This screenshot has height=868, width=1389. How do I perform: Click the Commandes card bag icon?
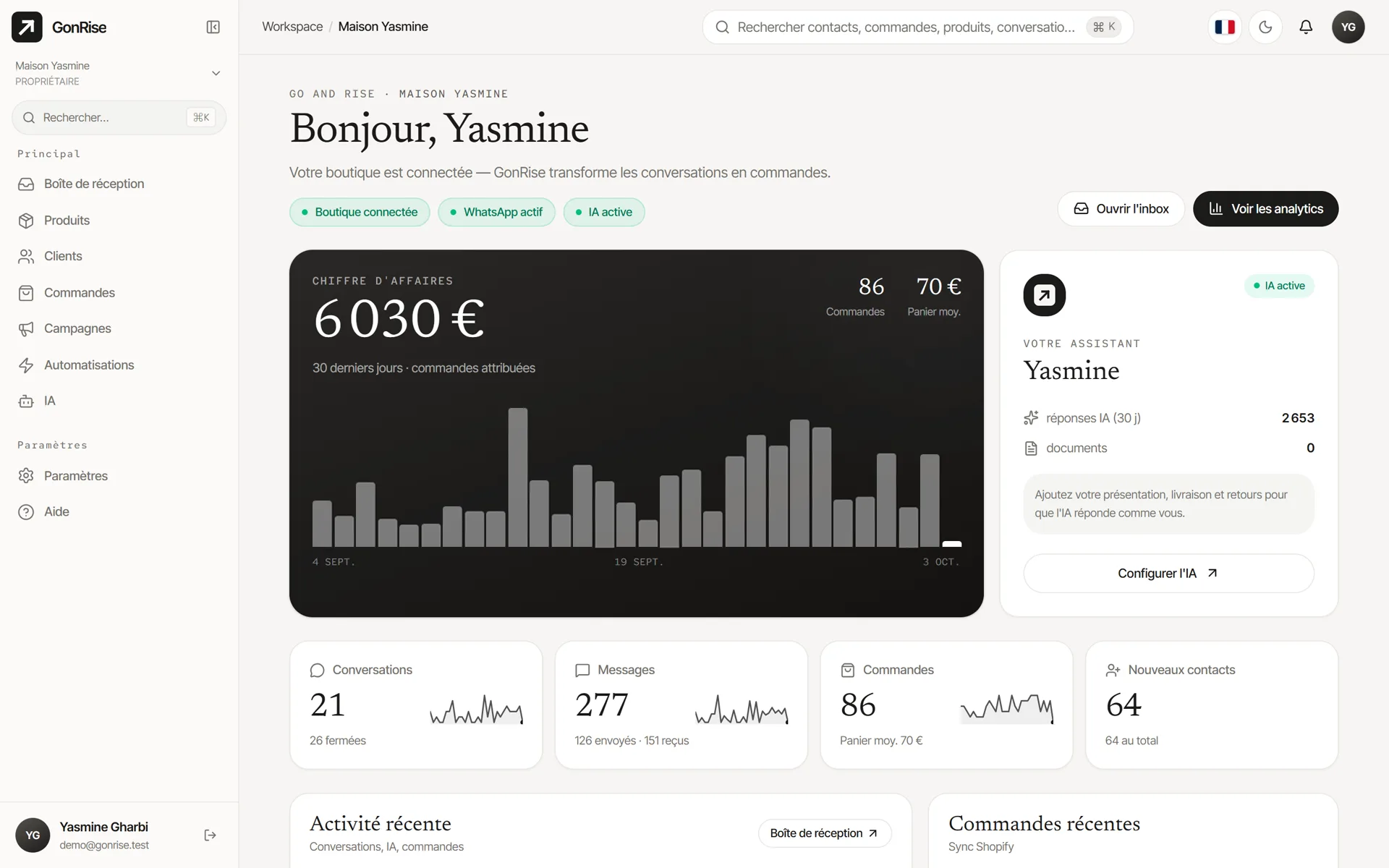click(848, 671)
